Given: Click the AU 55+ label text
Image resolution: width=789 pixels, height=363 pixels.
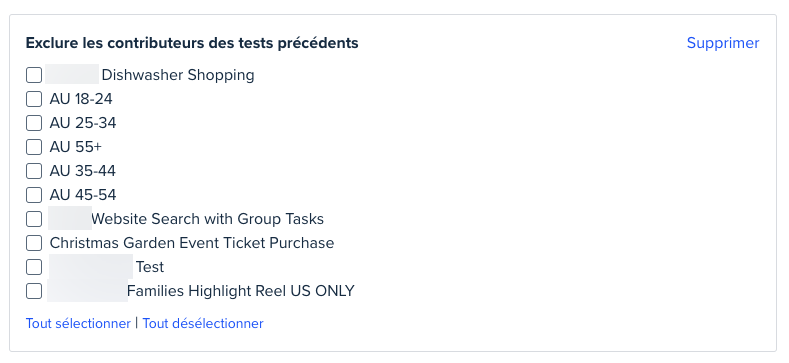Looking at the screenshot, I should coord(75,147).
